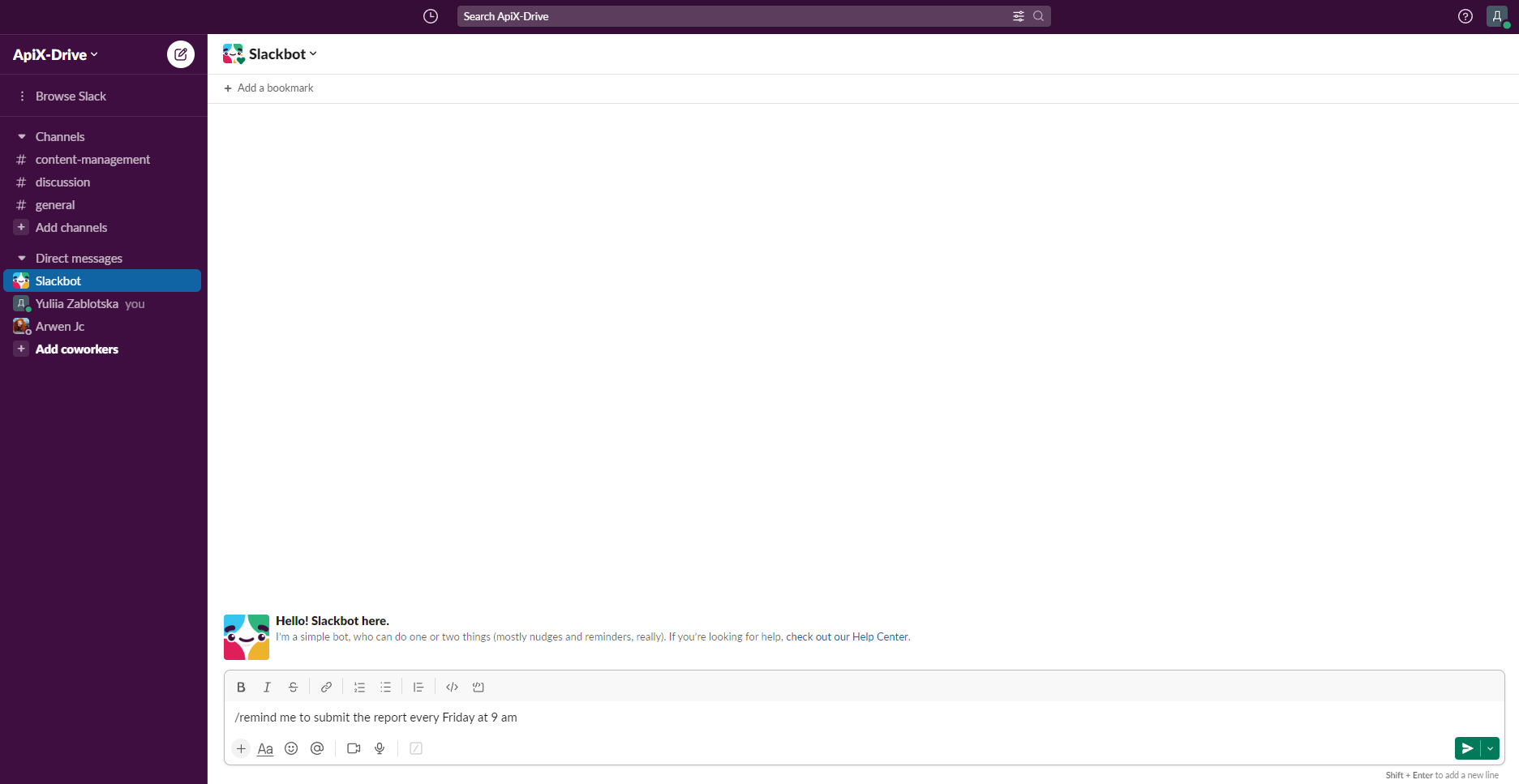
Task: Insert a link using the link icon
Action: pyautogui.click(x=326, y=687)
